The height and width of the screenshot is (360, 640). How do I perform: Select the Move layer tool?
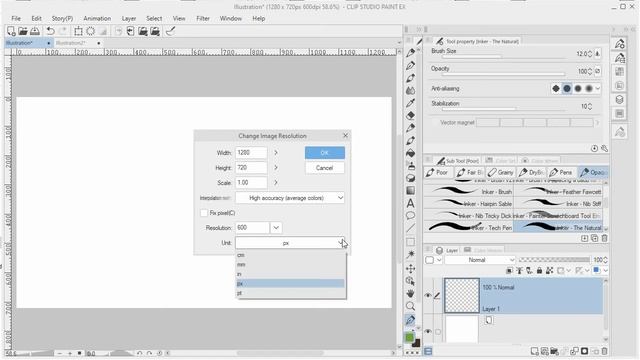(411, 268)
